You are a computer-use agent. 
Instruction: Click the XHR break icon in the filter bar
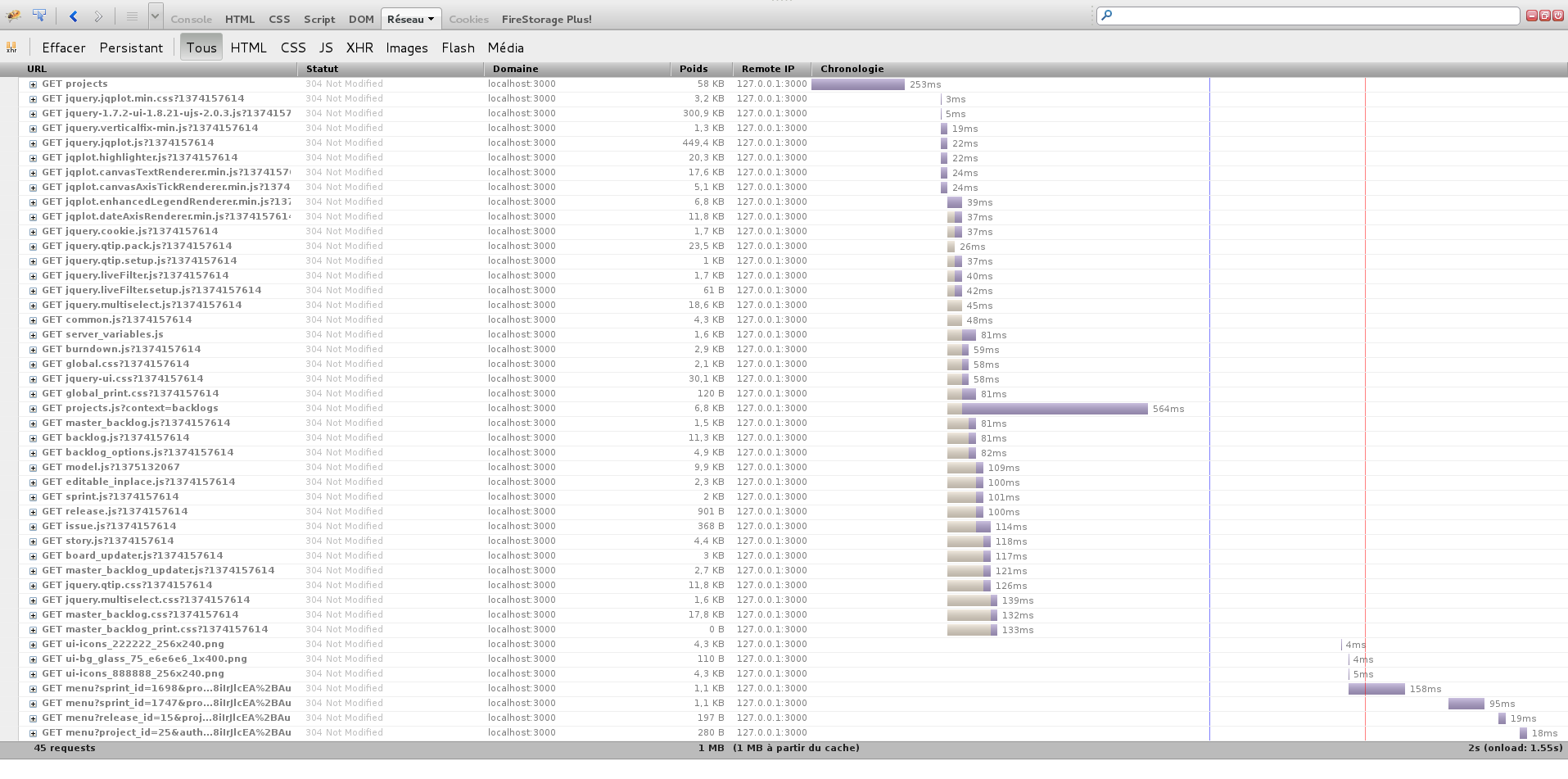tap(11, 48)
